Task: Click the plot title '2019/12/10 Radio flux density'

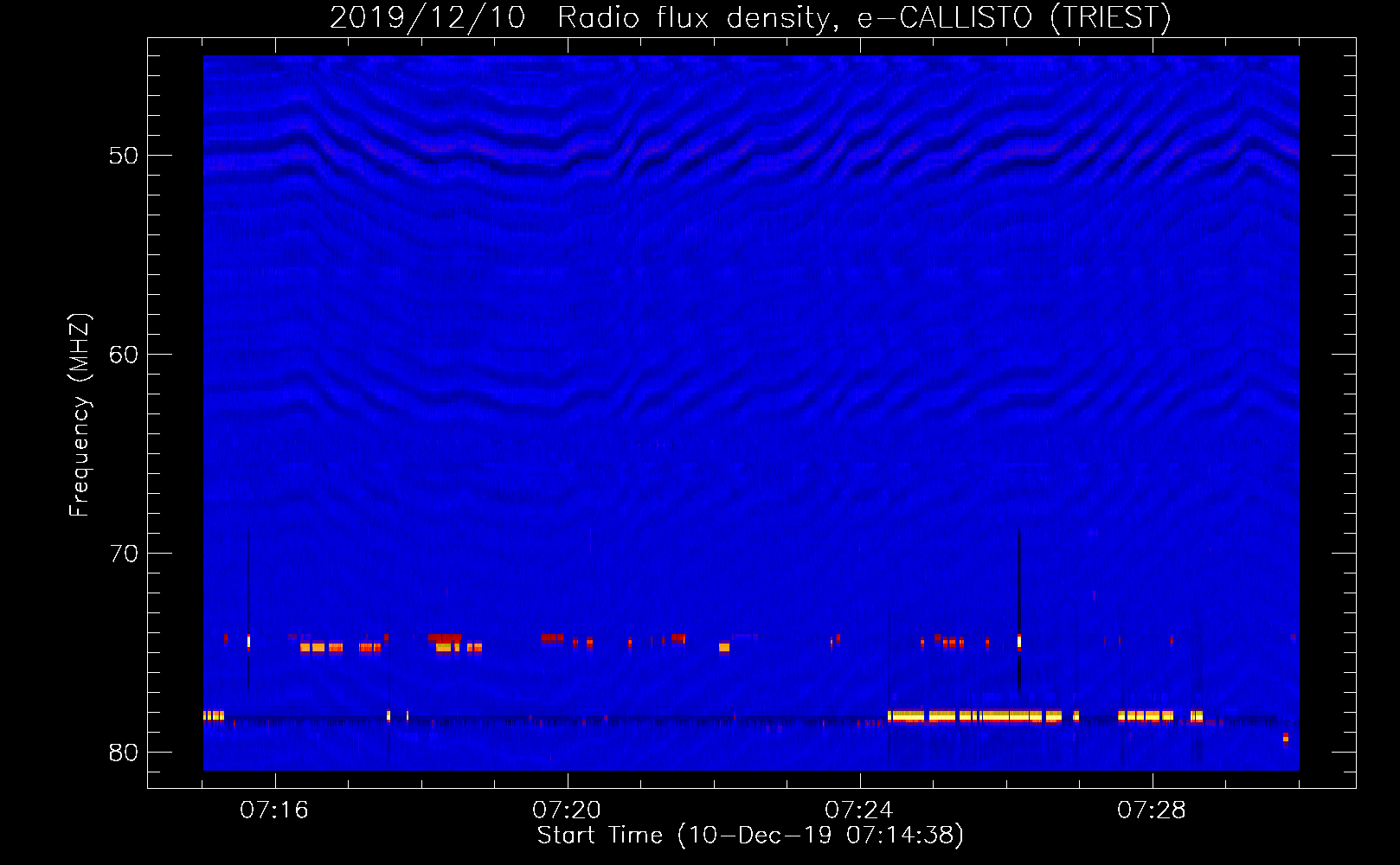Action: point(750,17)
